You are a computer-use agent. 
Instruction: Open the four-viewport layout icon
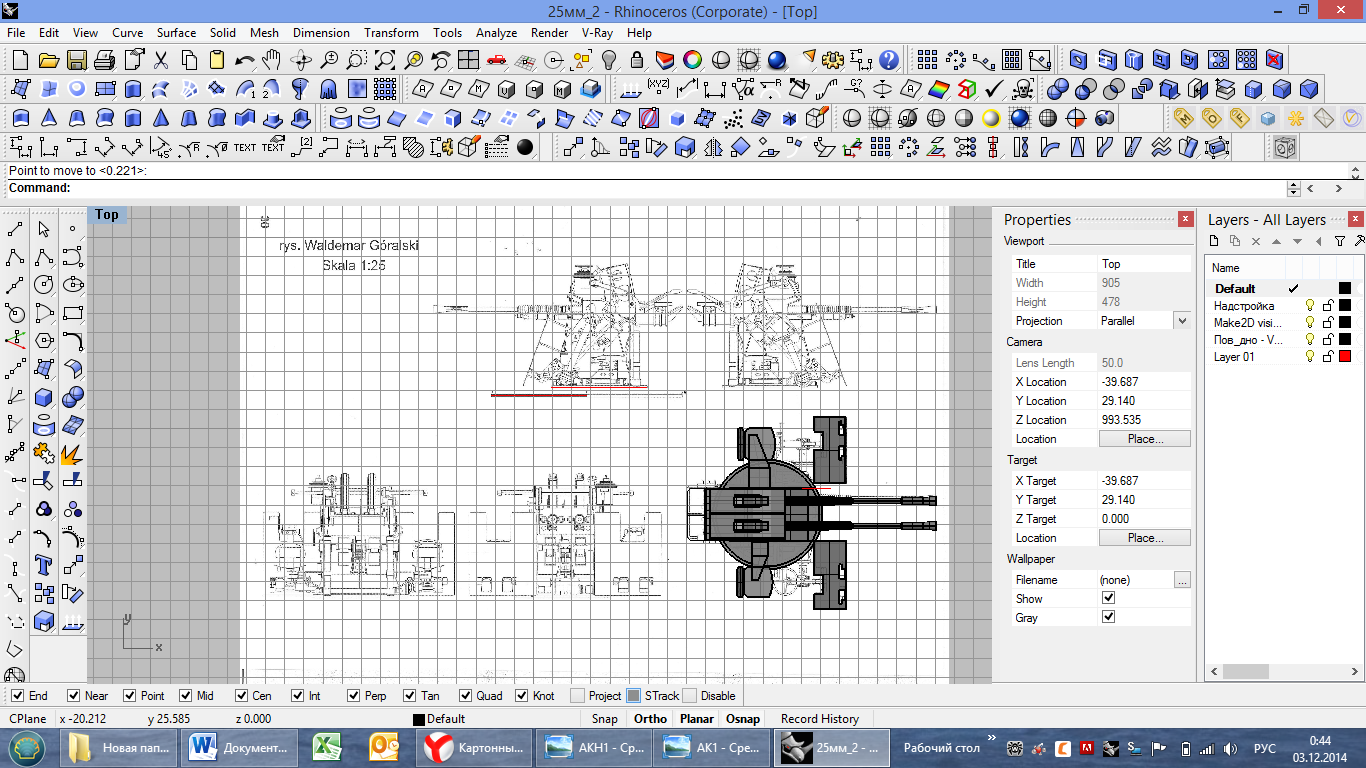469,60
